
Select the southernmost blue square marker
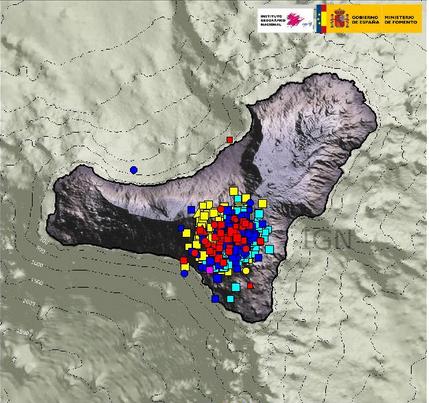(x=215, y=299)
